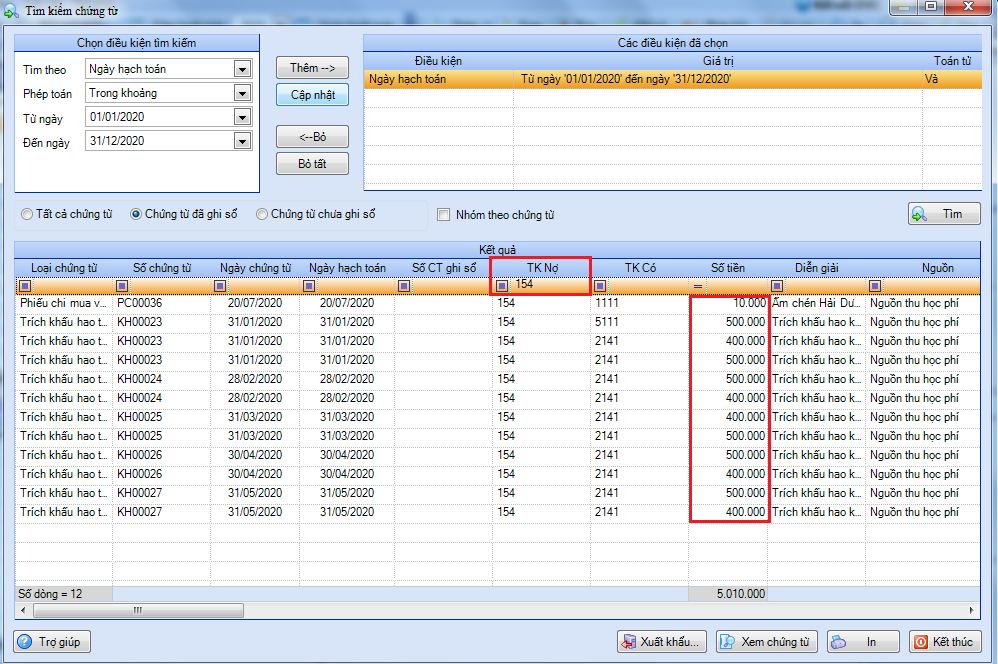Click the title bar application icon
Viewport: 998px width, 664px height.
[11, 11]
